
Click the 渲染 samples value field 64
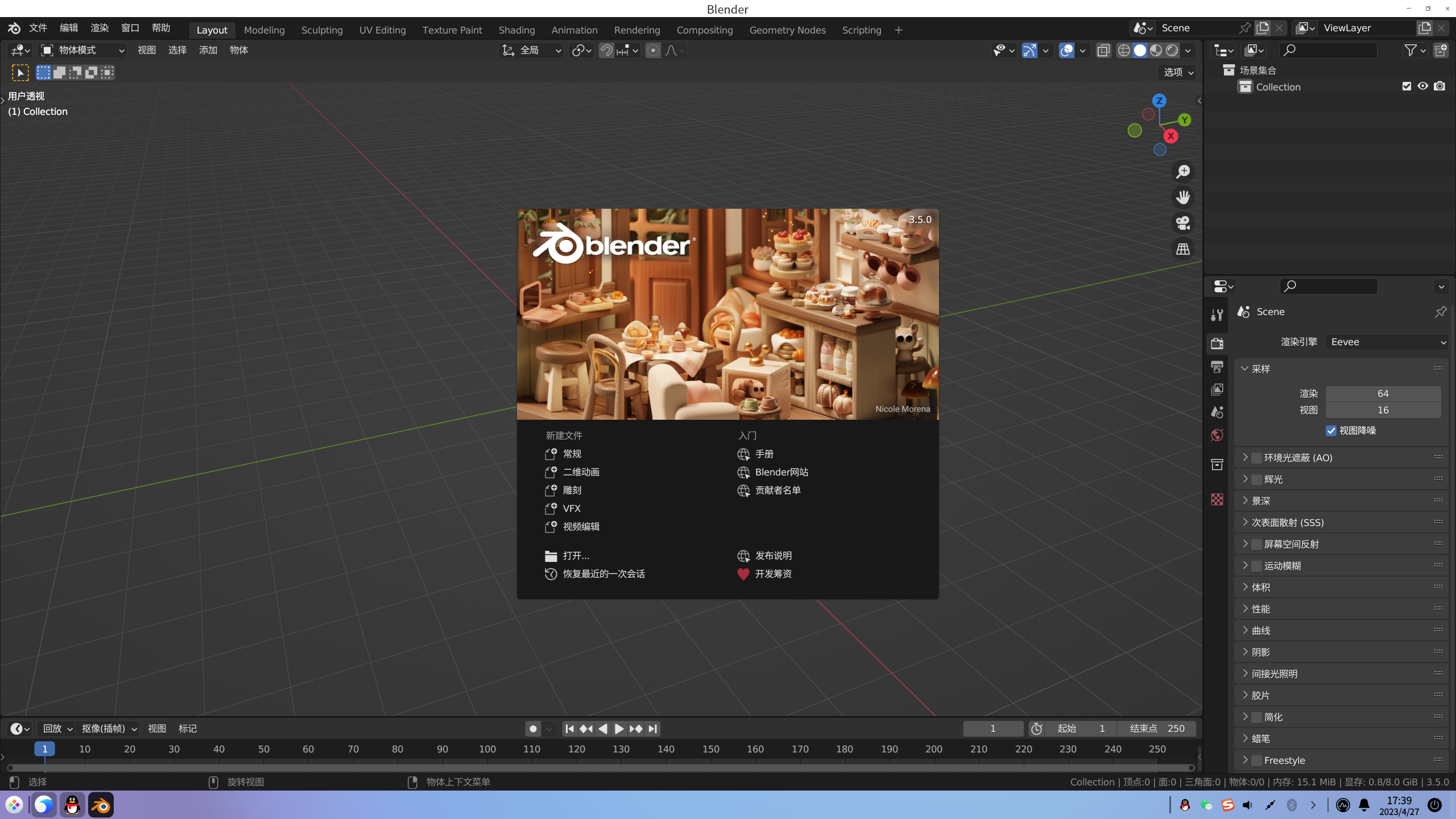point(1383,394)
